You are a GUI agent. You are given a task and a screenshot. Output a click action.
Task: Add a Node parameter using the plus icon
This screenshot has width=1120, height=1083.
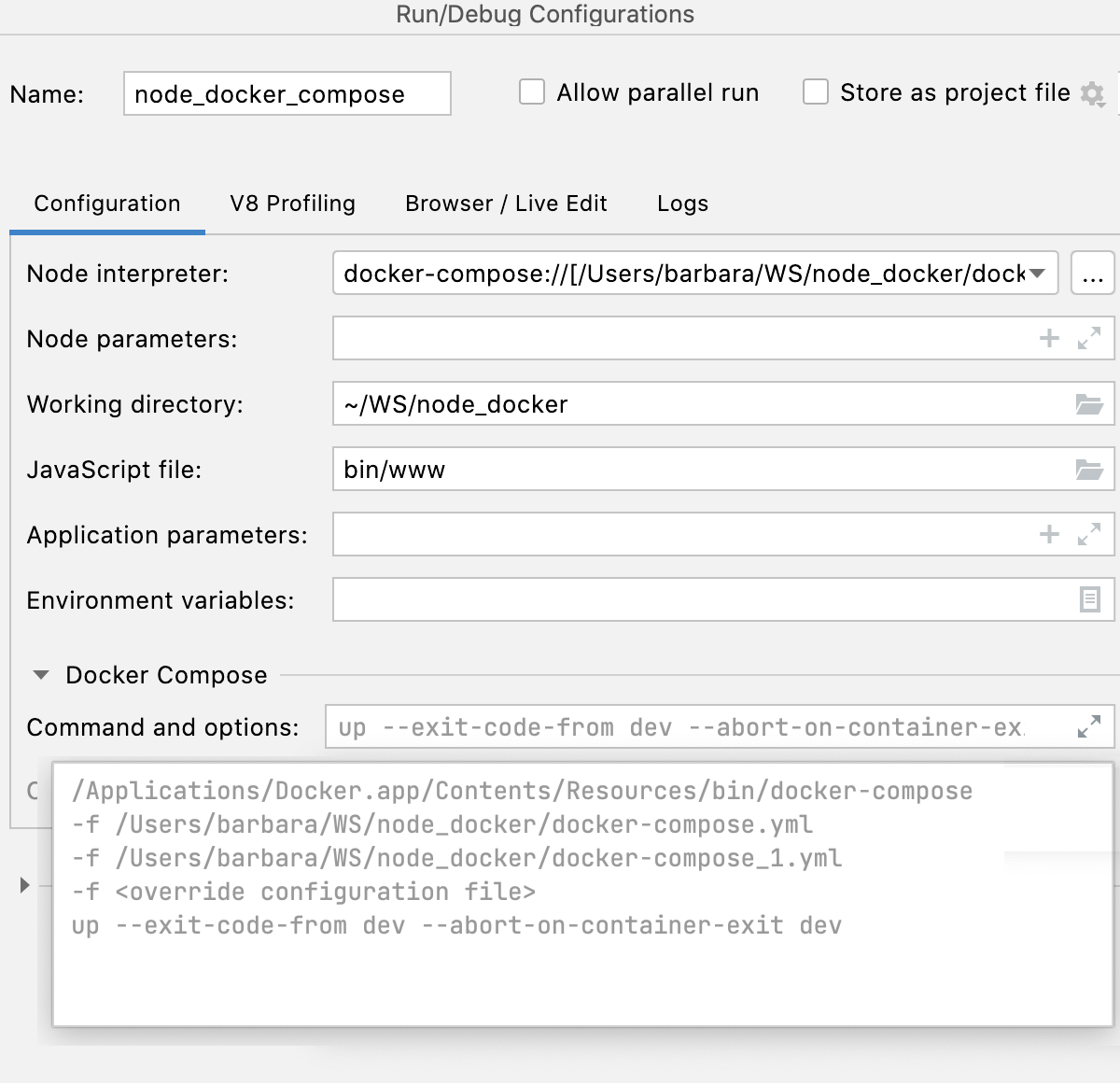click(x=1048, y=338)
